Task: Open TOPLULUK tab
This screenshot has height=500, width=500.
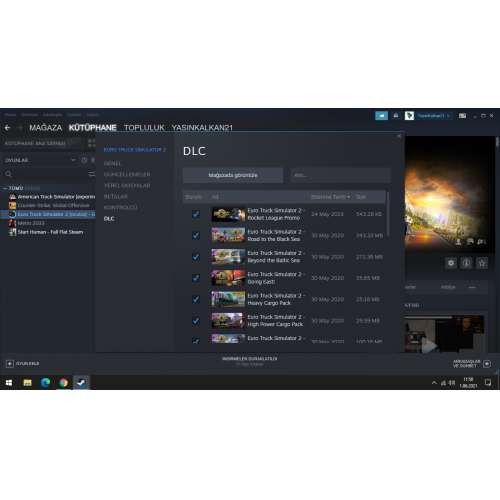Action: (144, 128)
